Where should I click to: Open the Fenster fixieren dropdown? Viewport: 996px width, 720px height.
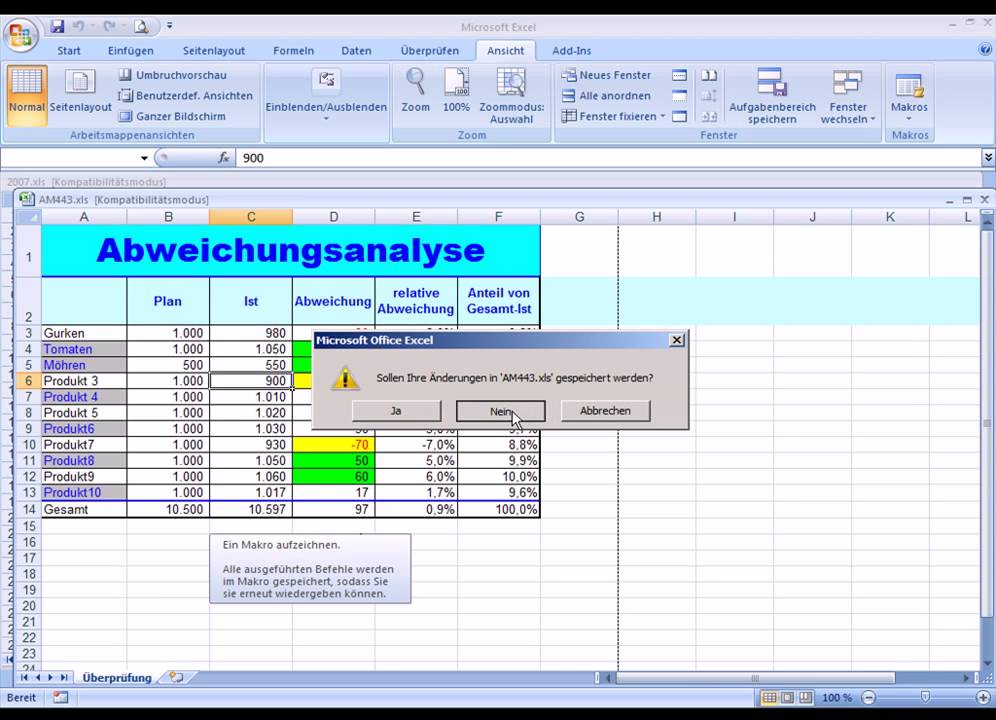tap(614, 116)
